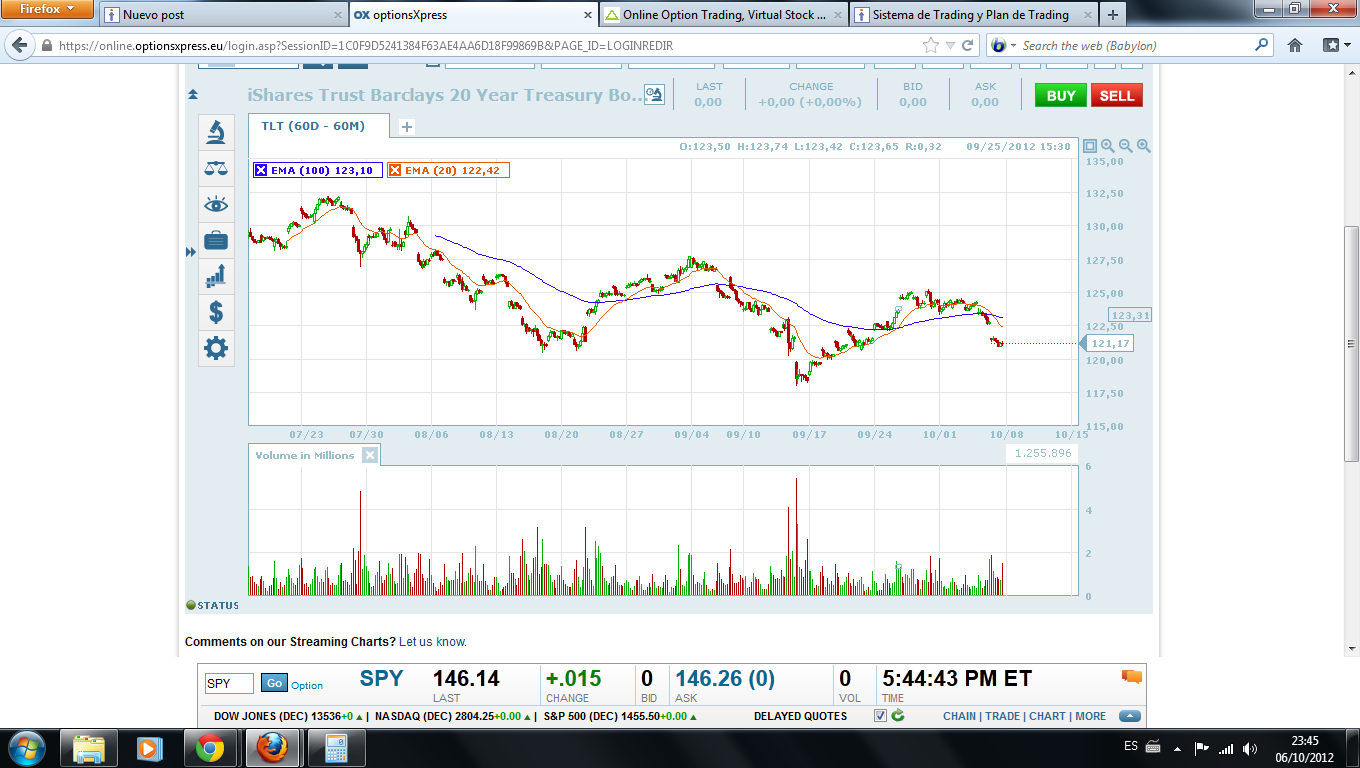Fit the chart with the square frame icon
This screenshot has height=768, width=1360.
pos(1090,146)
